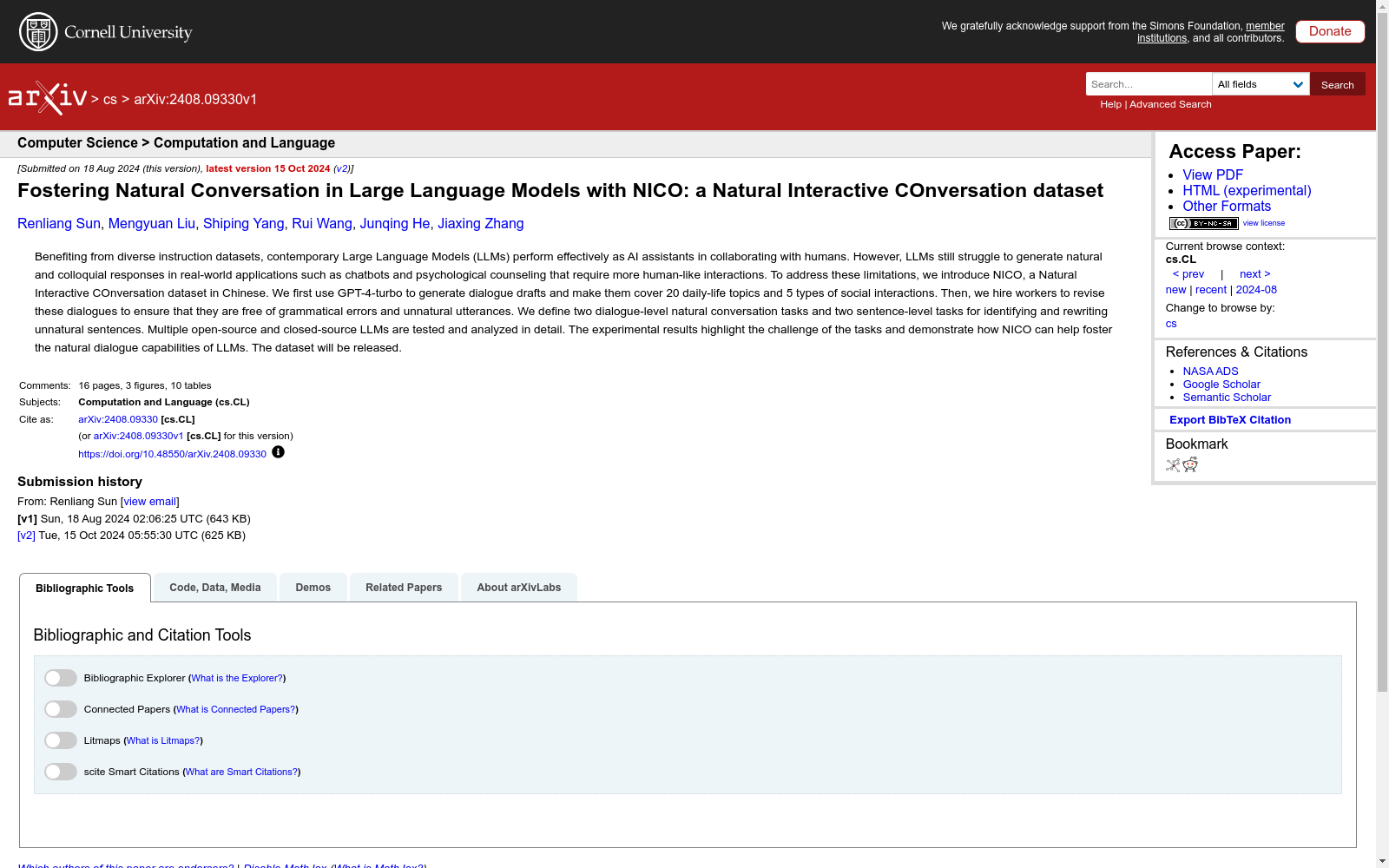Open What is the Explorer? link

pos(237,678)
